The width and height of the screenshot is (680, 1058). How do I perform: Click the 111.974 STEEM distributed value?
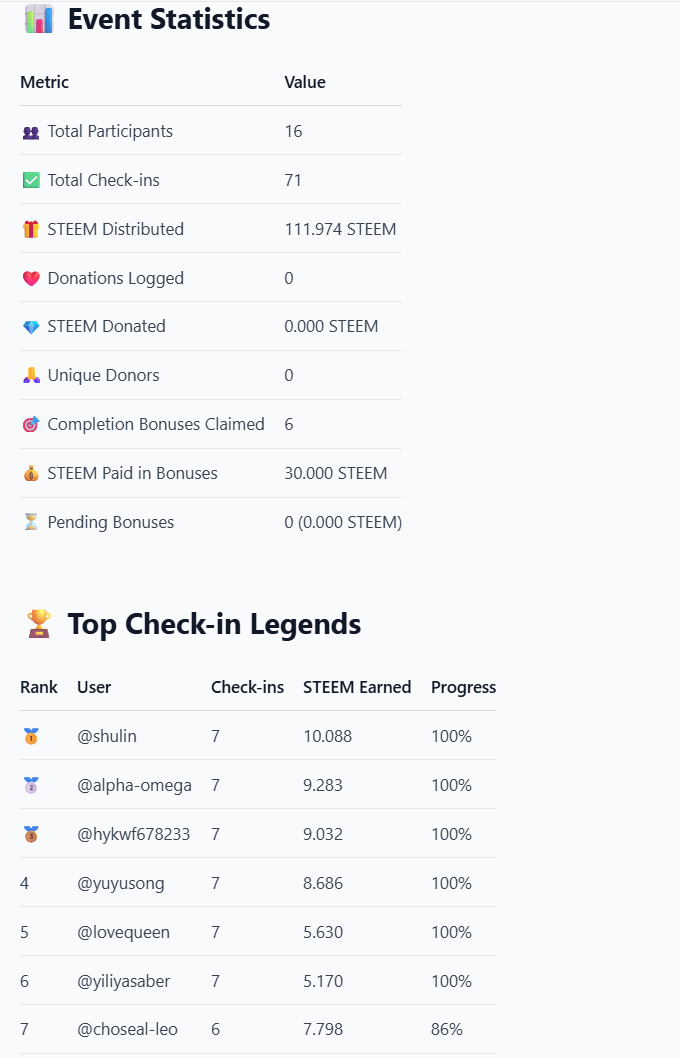pos(340,229)
